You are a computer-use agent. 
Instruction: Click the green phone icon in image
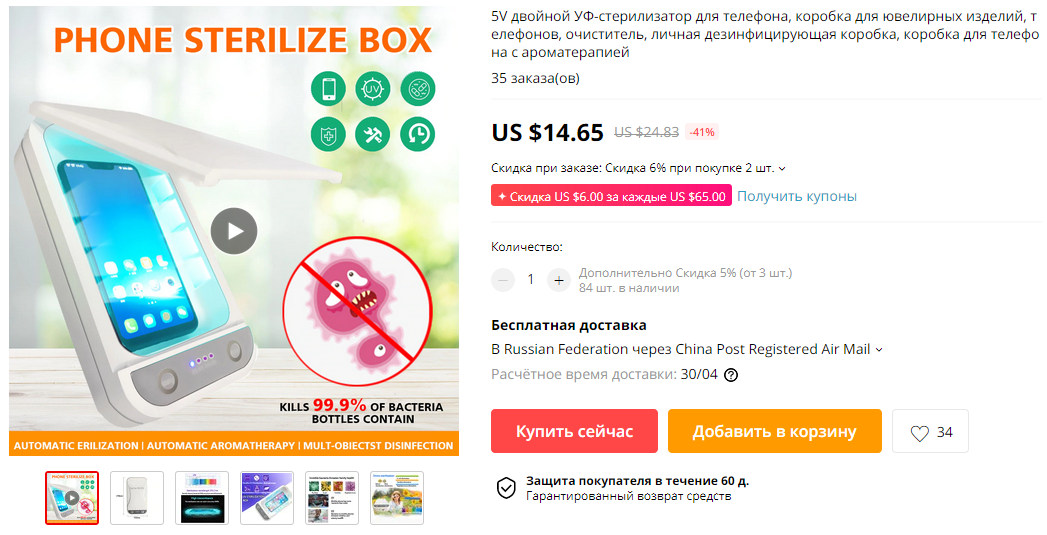(328, 89)
